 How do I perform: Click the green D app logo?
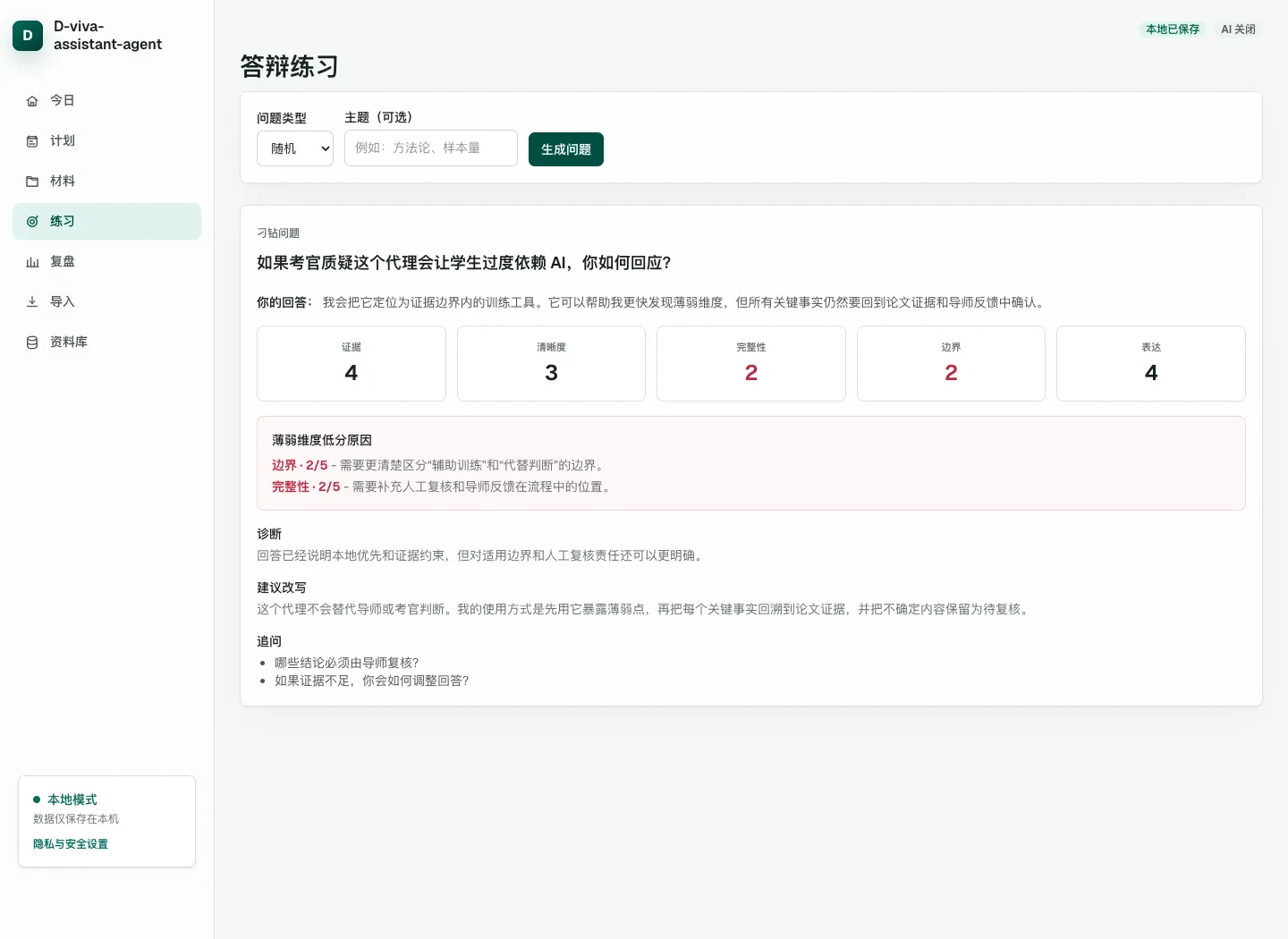click(28, 36)
